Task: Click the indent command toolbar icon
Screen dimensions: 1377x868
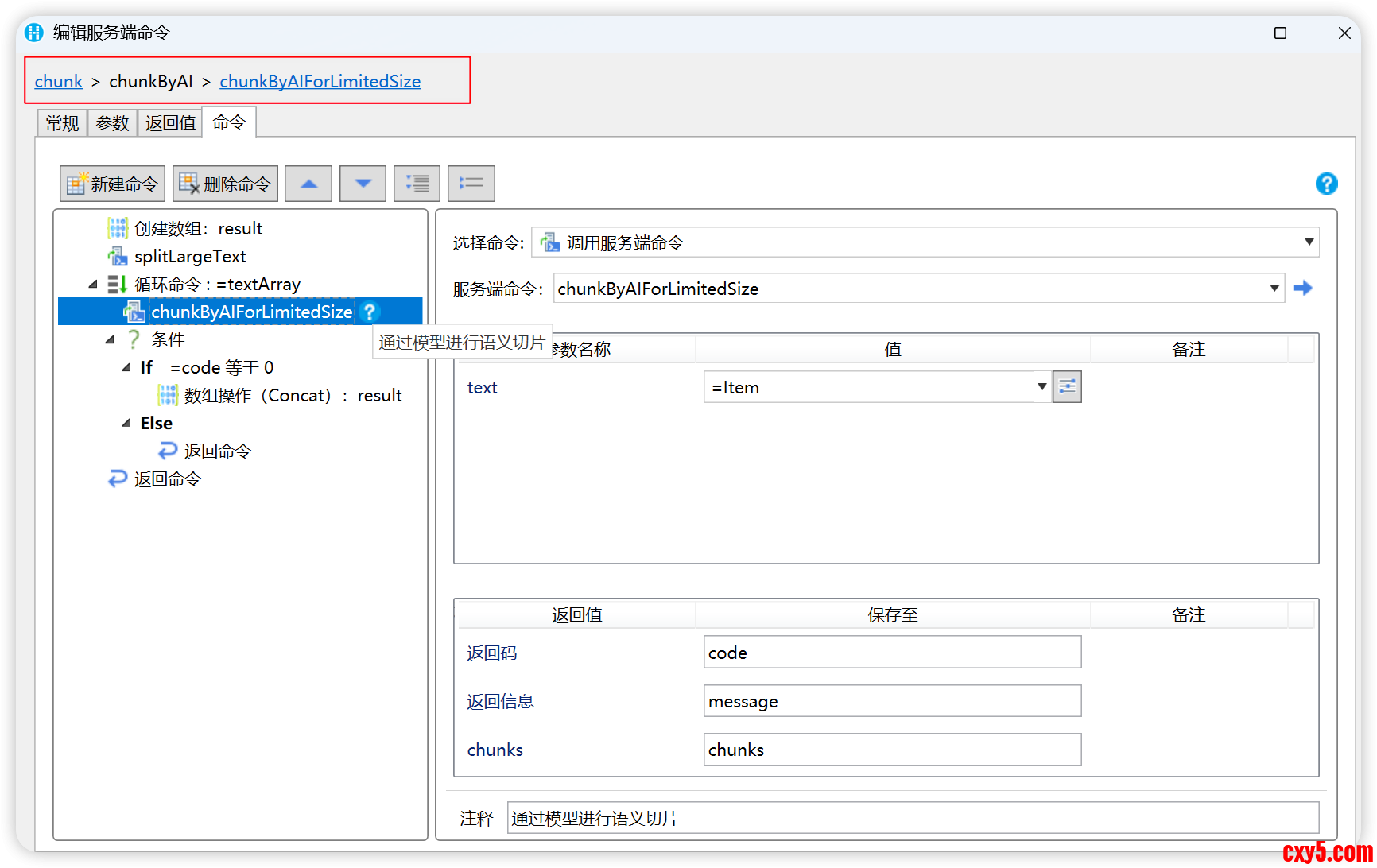Action: [417, 184]
